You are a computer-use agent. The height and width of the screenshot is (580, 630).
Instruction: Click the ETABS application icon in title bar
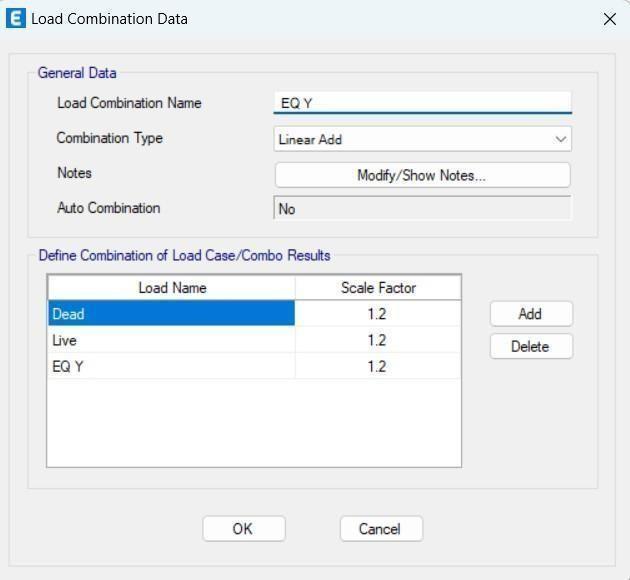(x=16, y=19)
